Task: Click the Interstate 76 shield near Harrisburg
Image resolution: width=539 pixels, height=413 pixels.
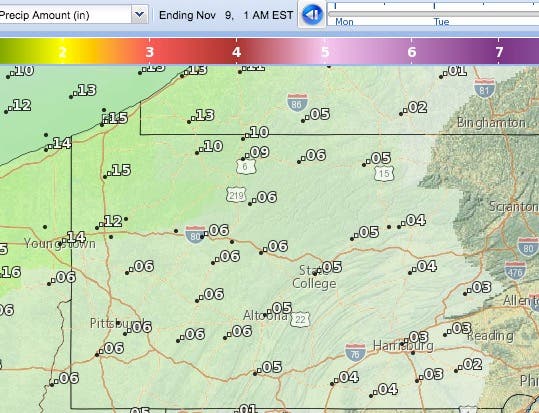Action: coord(355,352)
